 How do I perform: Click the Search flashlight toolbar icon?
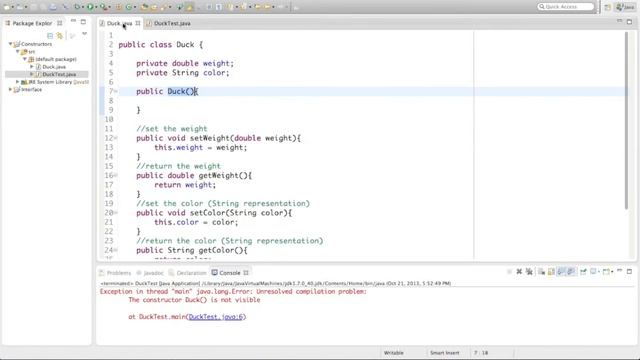pos(164,7)
